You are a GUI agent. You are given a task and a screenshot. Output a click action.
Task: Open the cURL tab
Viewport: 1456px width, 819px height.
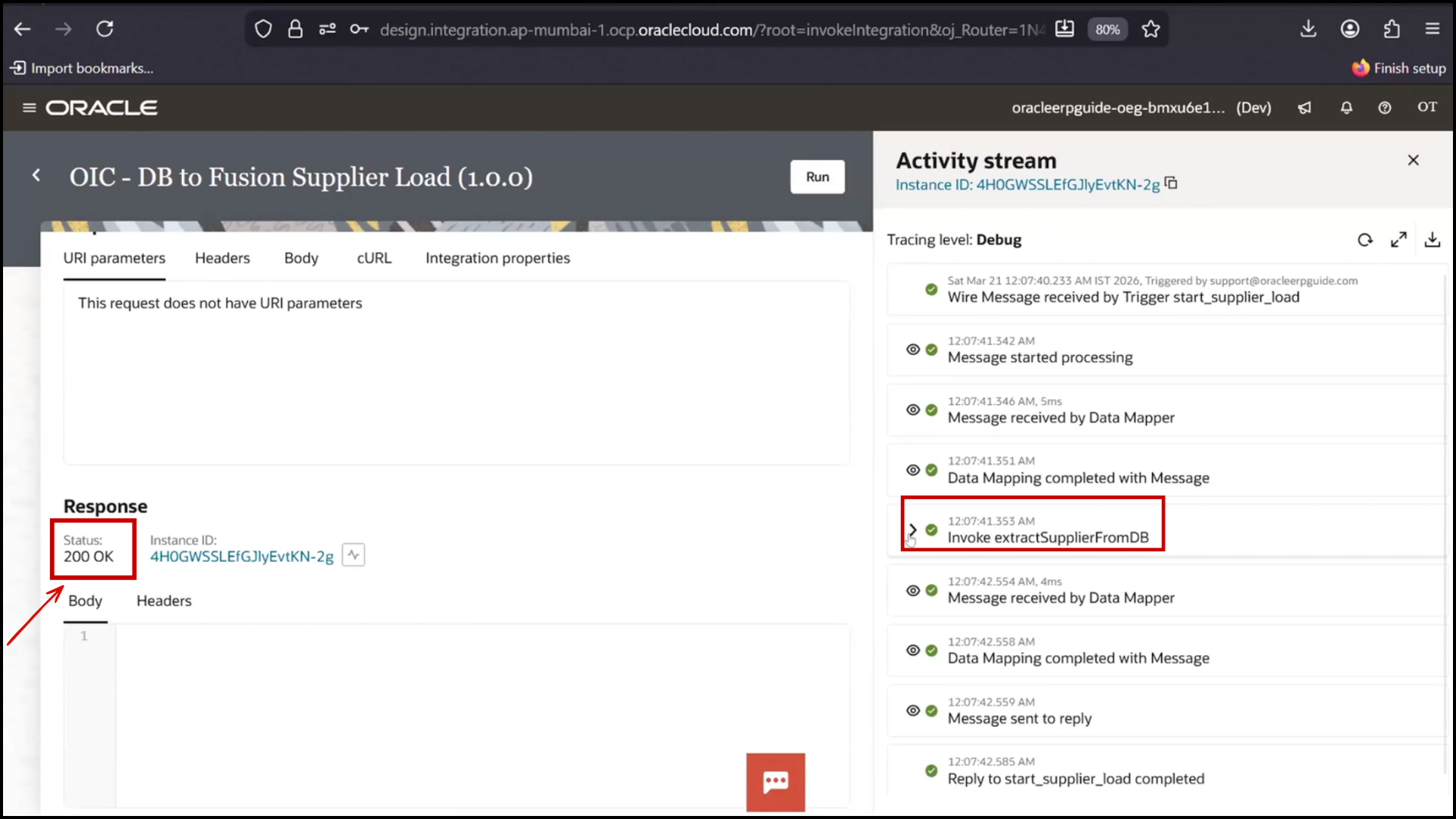coord(375,259)
